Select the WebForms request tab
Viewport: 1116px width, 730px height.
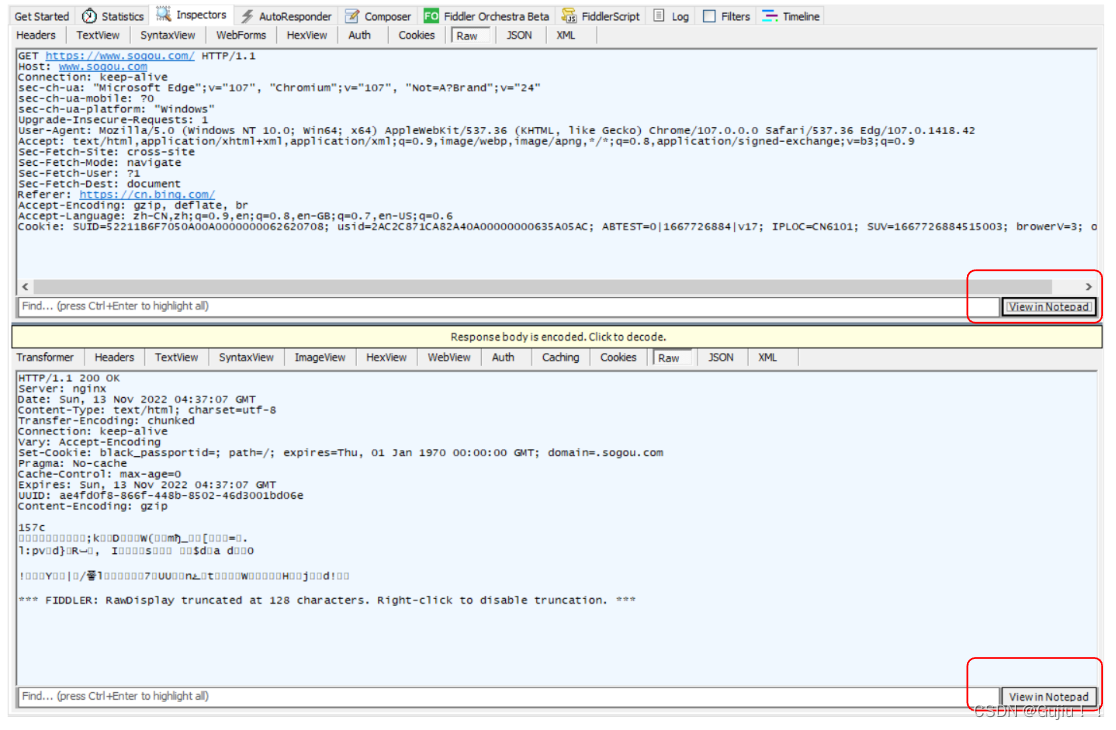coord(241,35)
